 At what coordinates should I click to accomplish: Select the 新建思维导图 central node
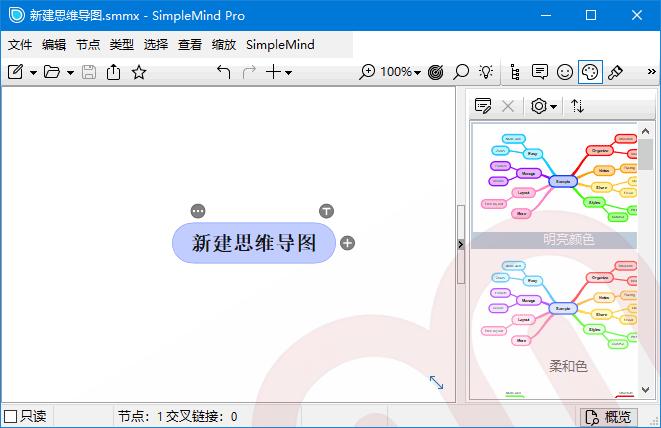[254, 243]
